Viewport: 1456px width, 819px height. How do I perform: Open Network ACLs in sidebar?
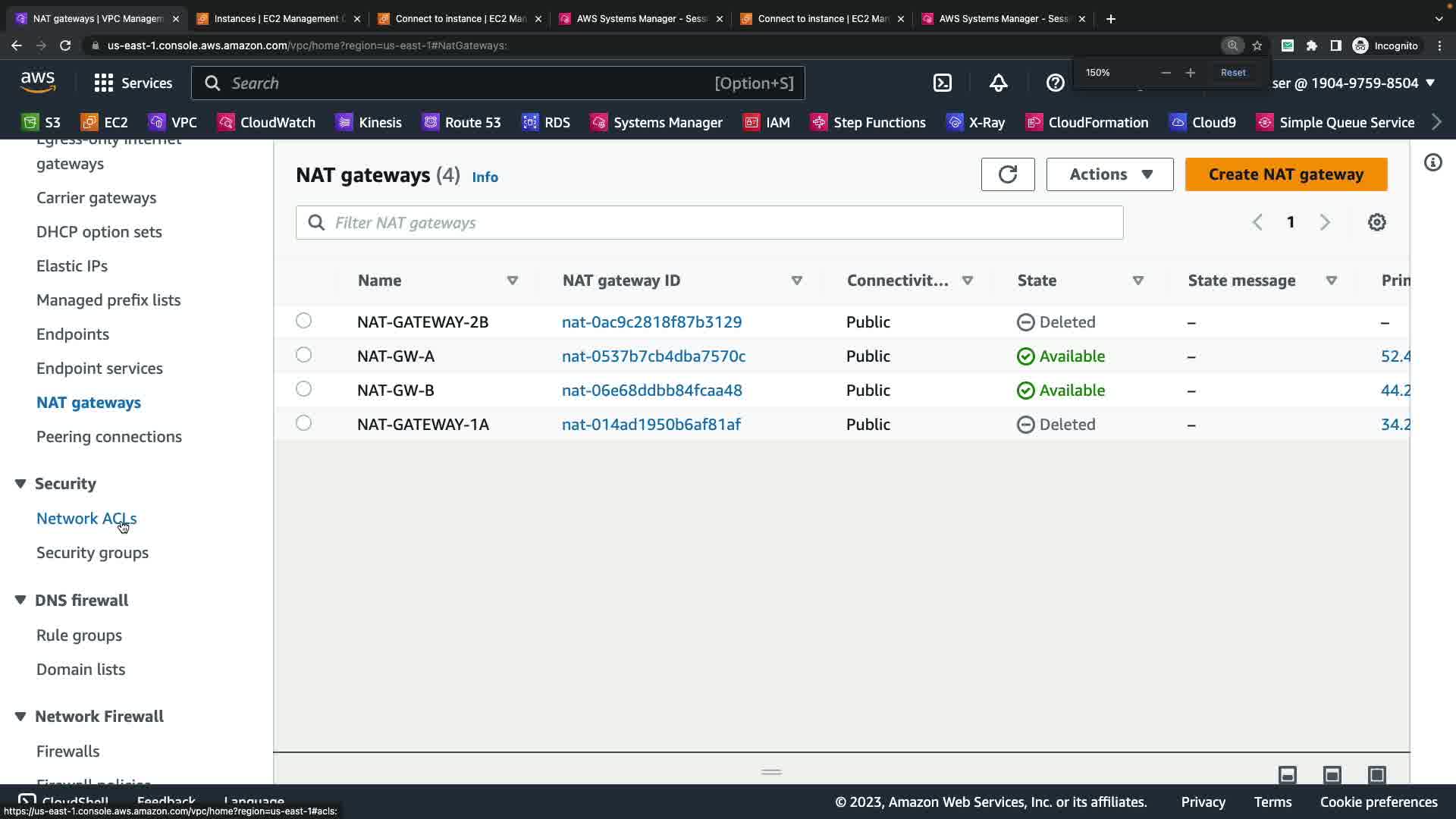(x=86, y=519)
